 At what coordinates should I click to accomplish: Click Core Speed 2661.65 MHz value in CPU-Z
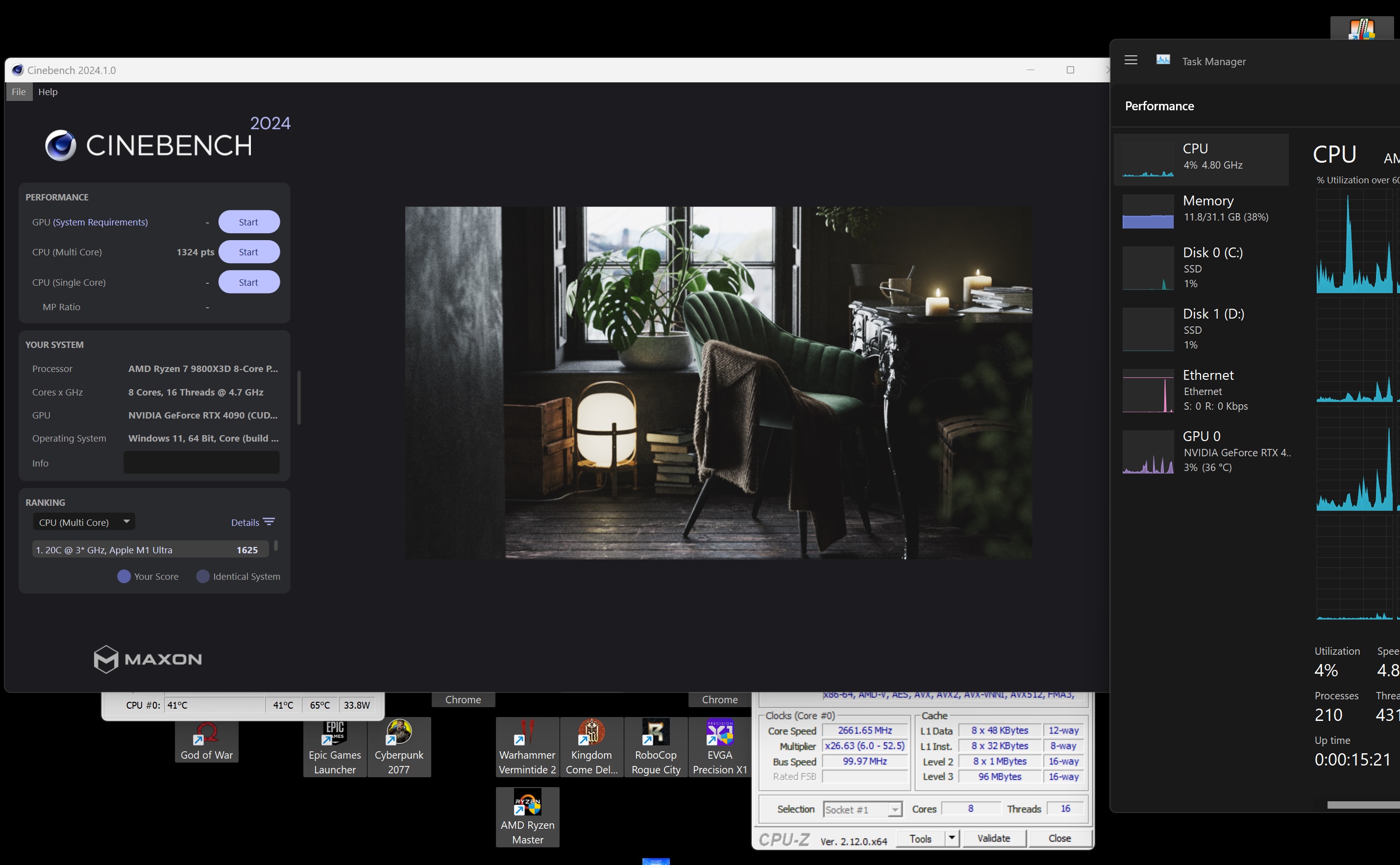(x=865, y=731)
